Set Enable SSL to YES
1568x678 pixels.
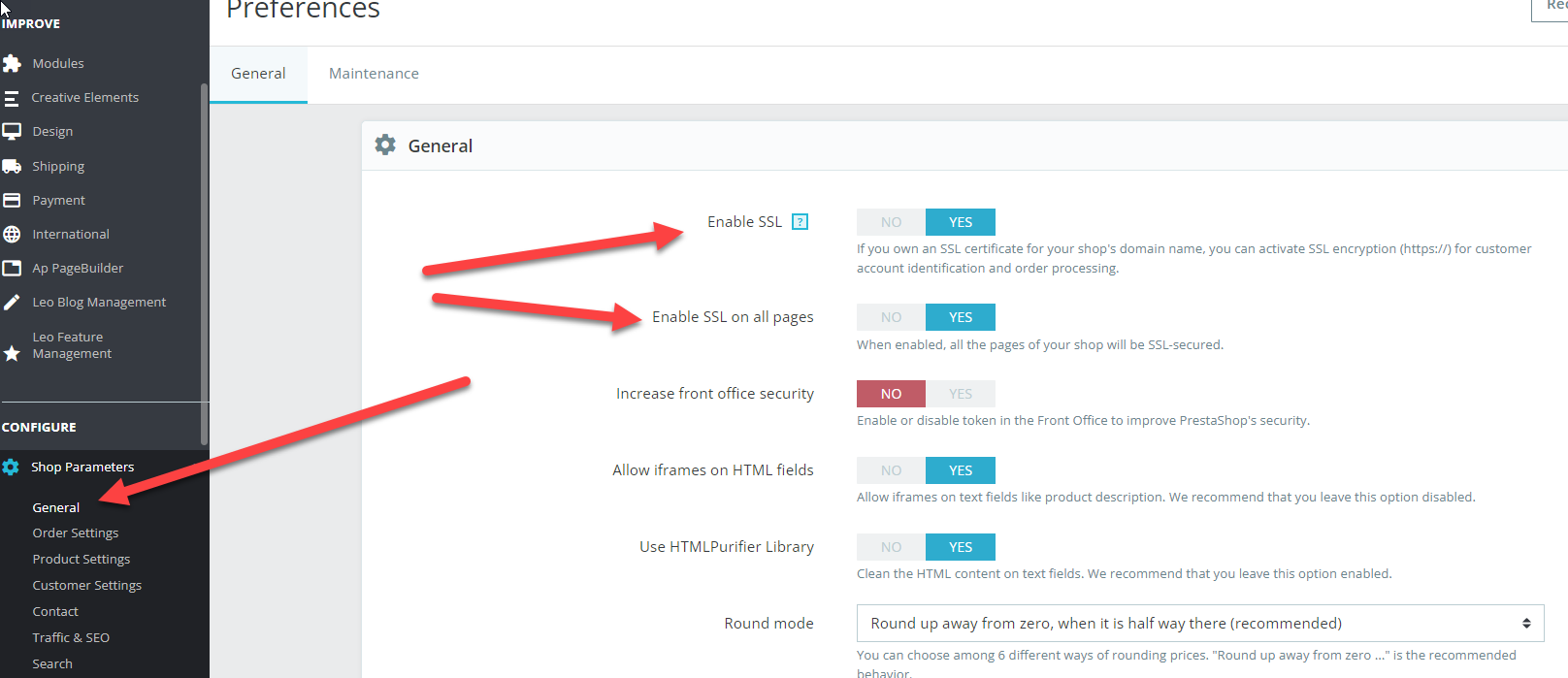pos(961,222)
